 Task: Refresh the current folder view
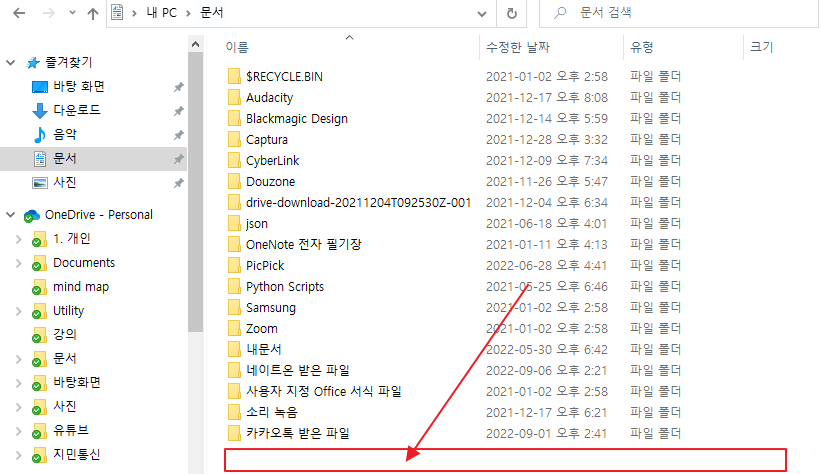pyautogui.click(x=512, y=14)
